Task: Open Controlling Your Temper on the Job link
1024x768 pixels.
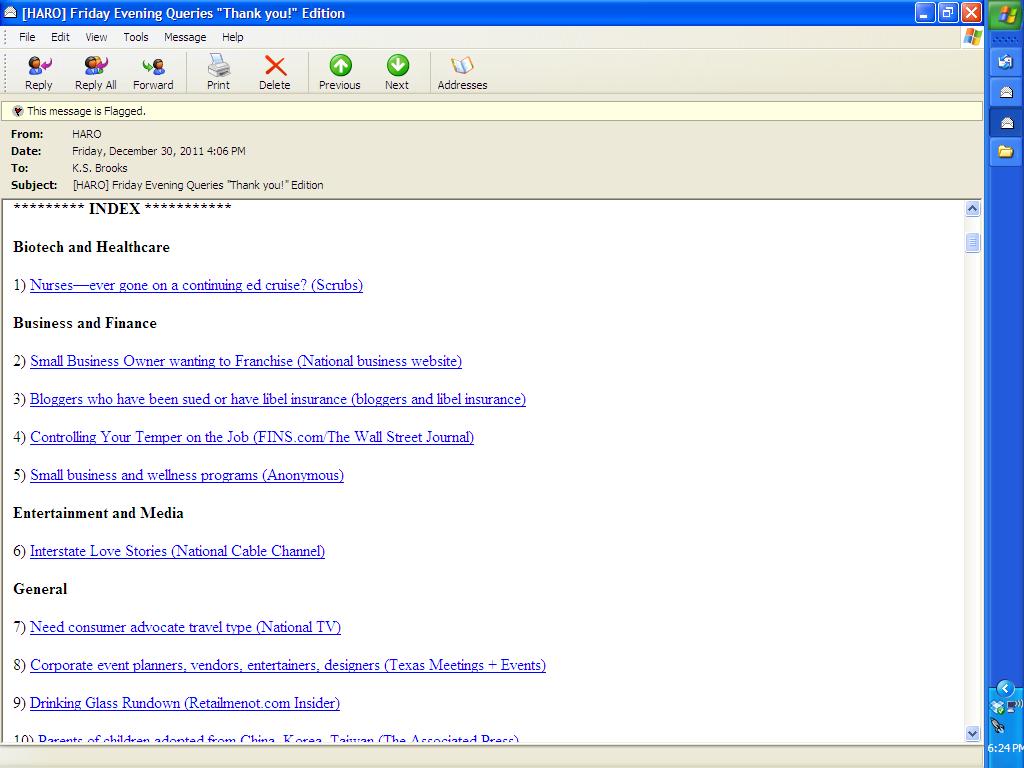Action: (252, 437)
